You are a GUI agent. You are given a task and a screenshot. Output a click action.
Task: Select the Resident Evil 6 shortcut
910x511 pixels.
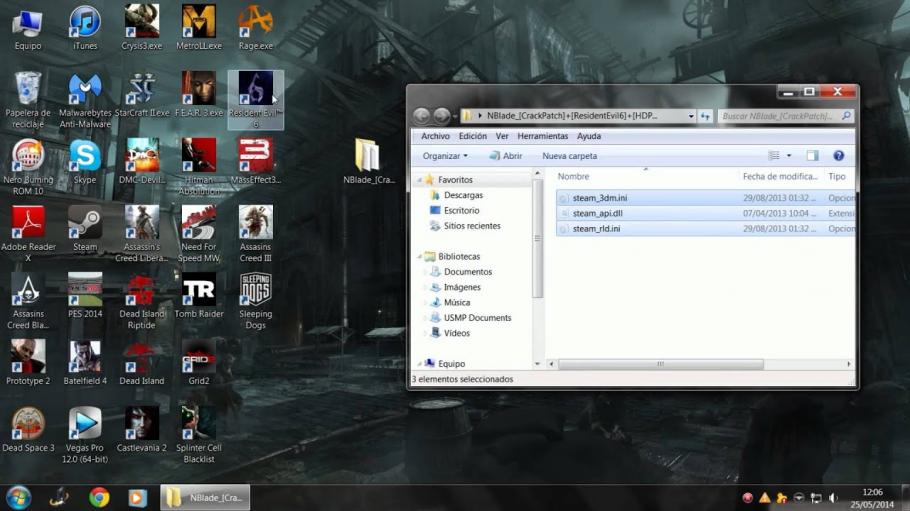(255, 100)
